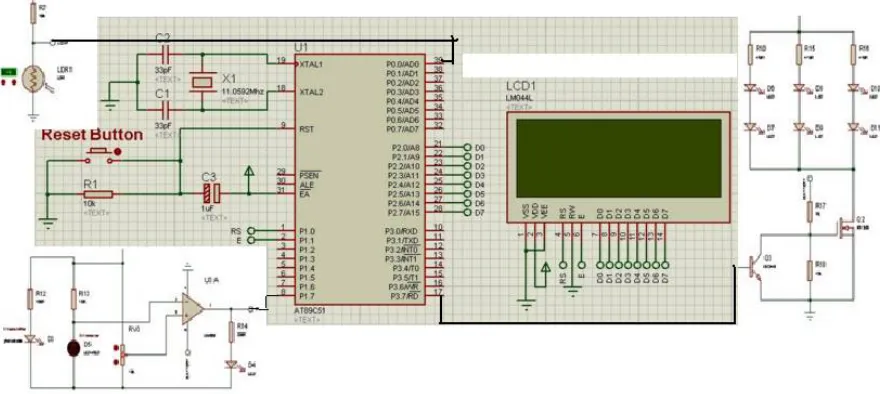Click the LM044L part name text
This screenshot has width=880, height=394.
[x=519, y=98]
